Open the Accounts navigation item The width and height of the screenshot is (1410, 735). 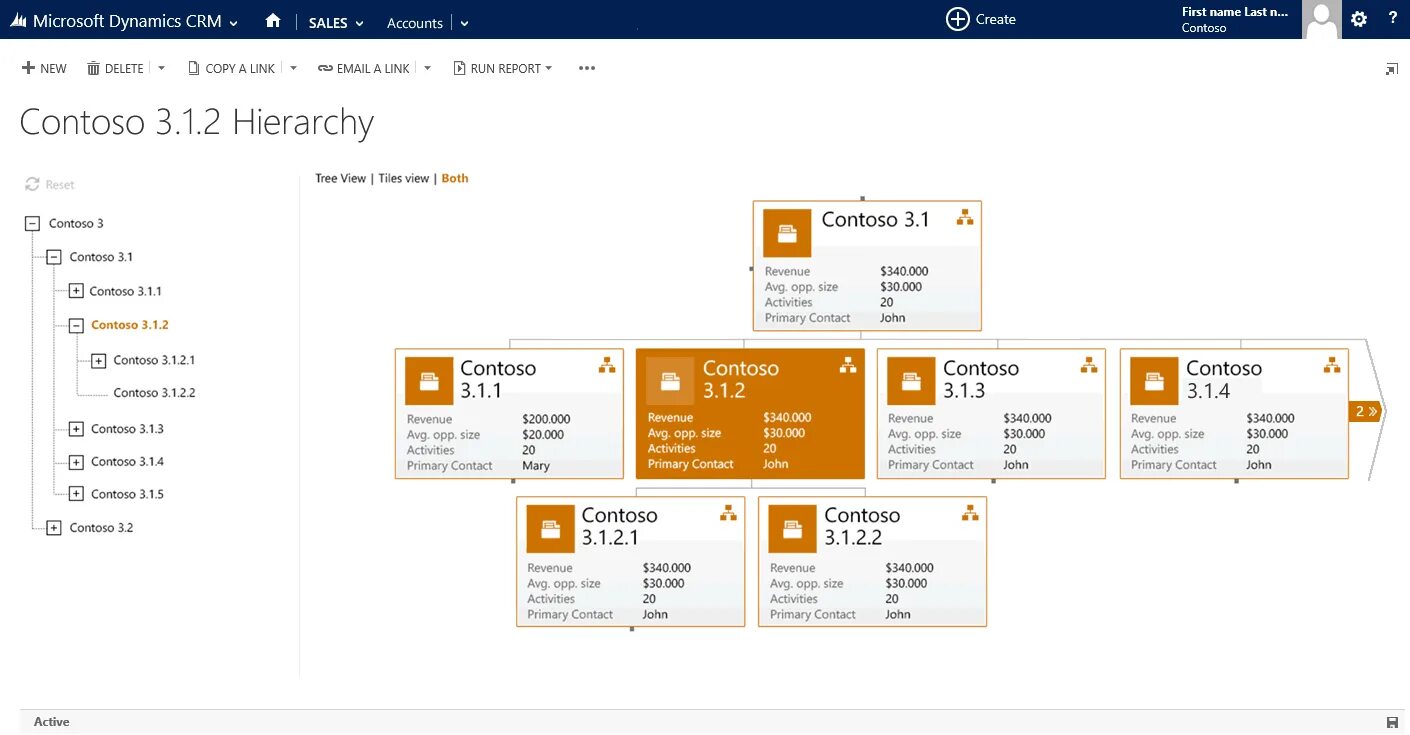[415, 23]
